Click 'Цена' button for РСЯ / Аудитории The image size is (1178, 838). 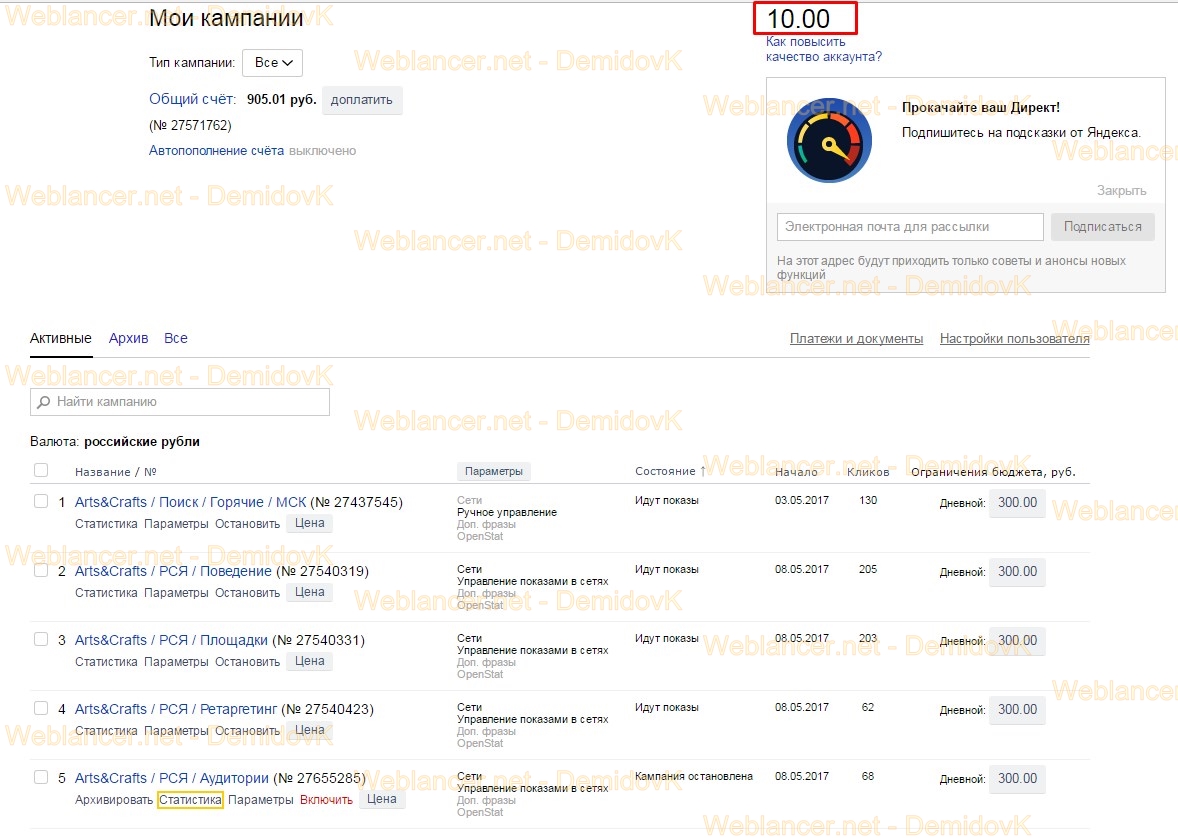[382, 800]
